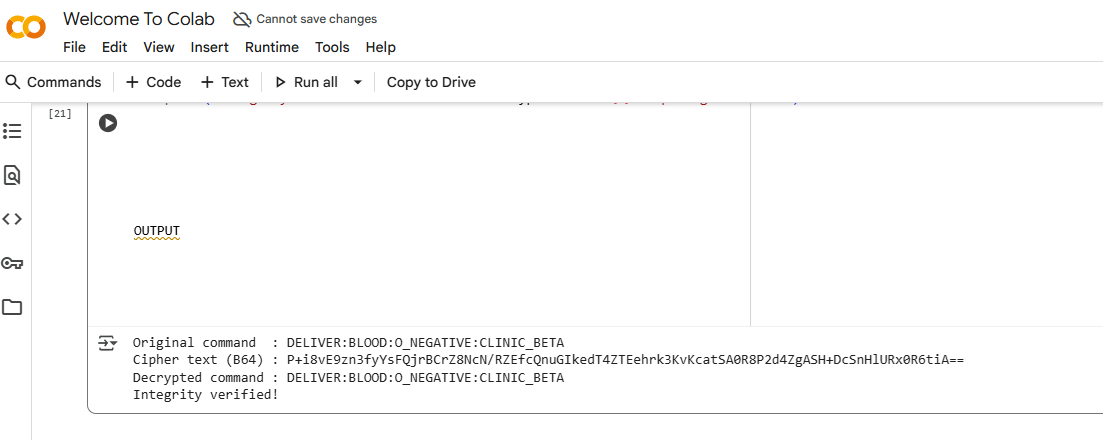Open the Tools menu
Viewport: 1103px width, 440px height.
(x=332, y=47)
